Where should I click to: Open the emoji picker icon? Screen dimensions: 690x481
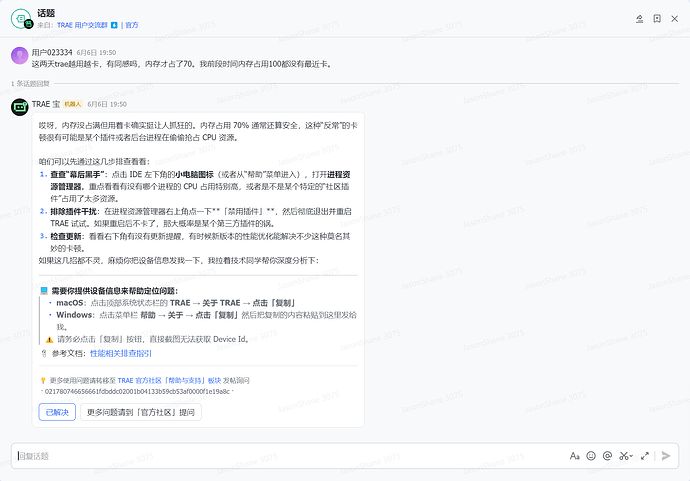click(591, 456)
